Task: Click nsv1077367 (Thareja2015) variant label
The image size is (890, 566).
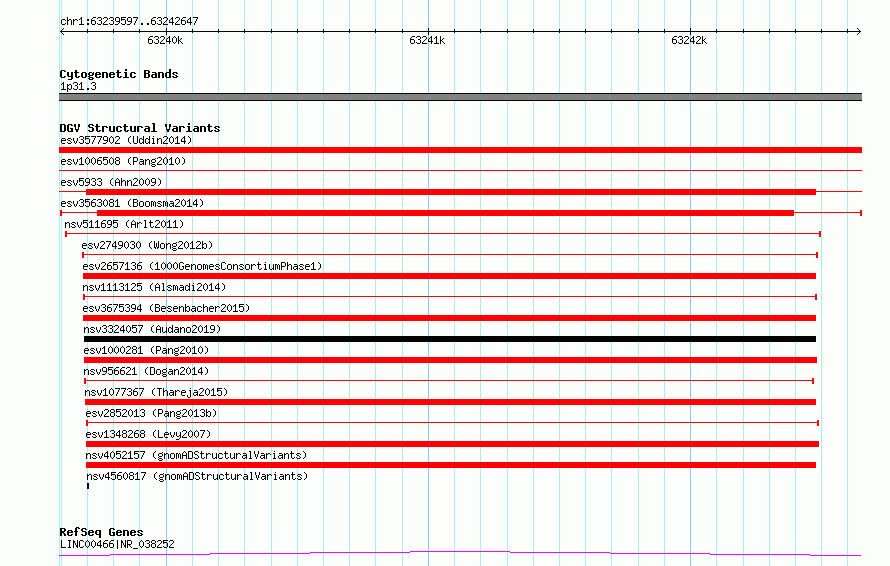Action: click(156, 392)
